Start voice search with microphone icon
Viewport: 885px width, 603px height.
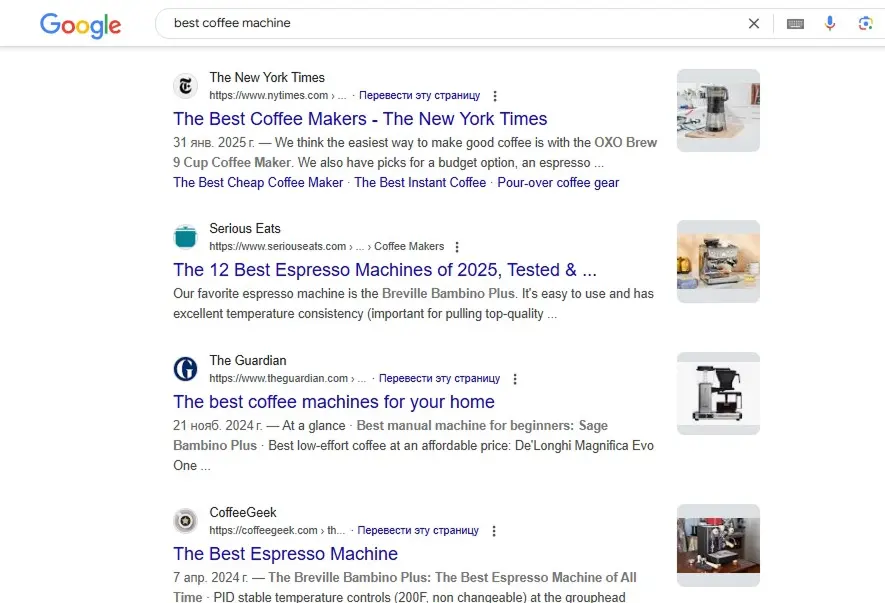click(x=830, y=23)
